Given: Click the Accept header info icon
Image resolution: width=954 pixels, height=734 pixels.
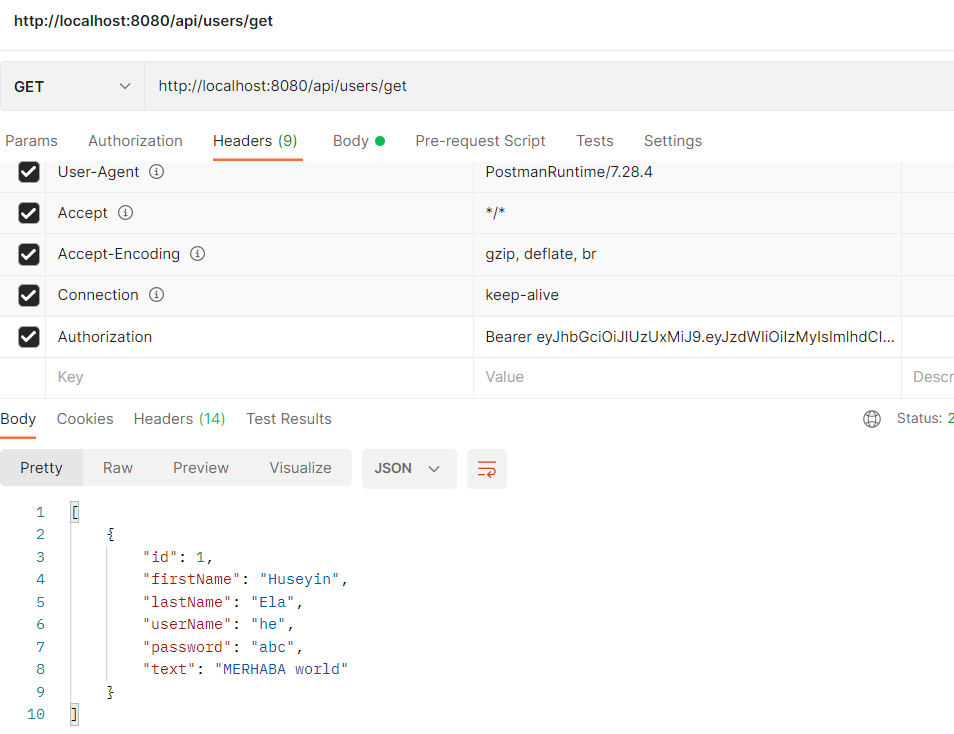Looking at the screenshot, I should [x=125, y=212].
